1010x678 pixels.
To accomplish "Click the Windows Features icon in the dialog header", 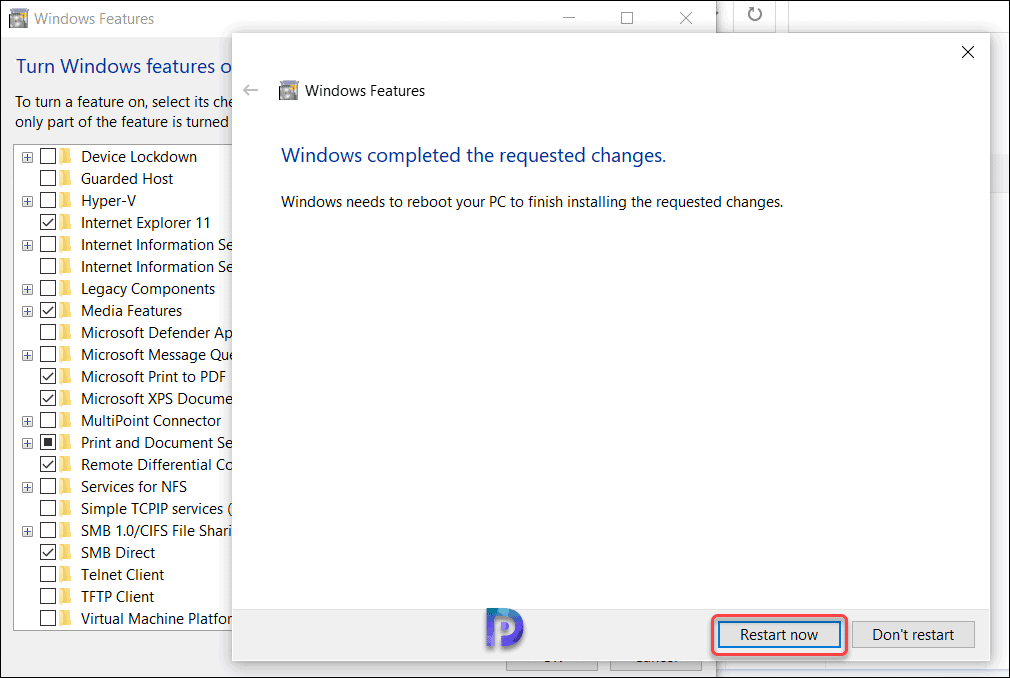I will point(288,90).
